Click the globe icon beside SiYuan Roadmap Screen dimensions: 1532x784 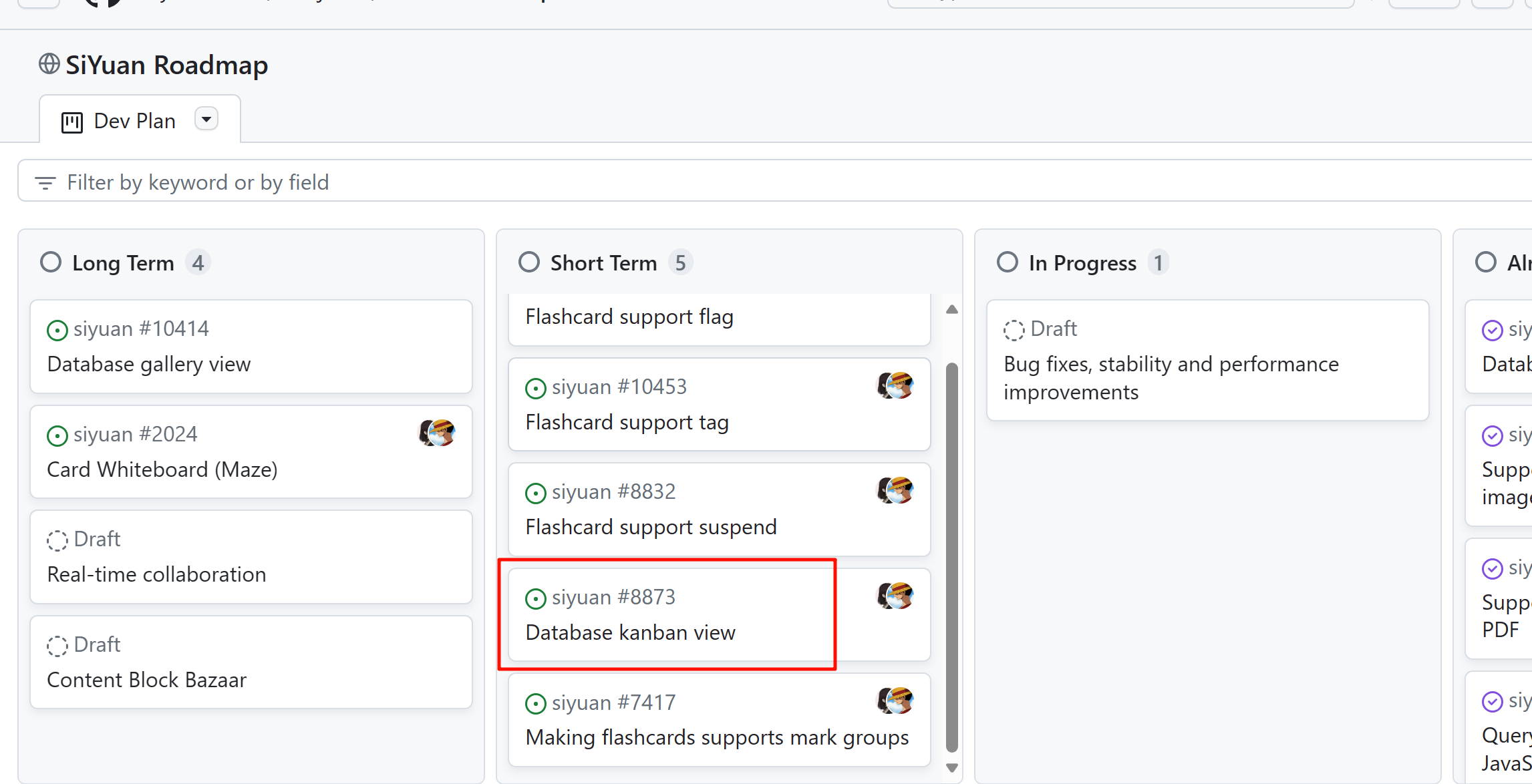(x=49, y=64)
